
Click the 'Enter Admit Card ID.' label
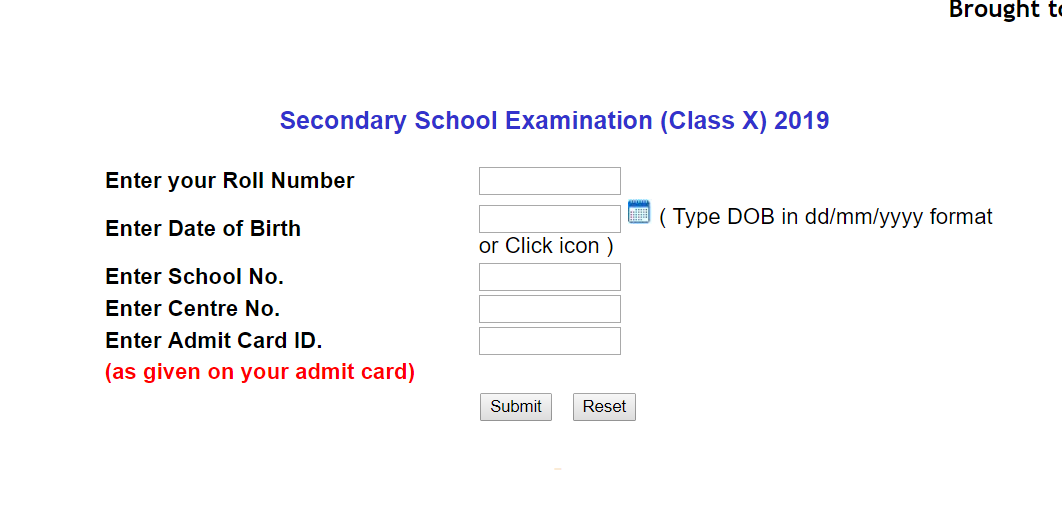pyautogui.click(x=213, y=341)
